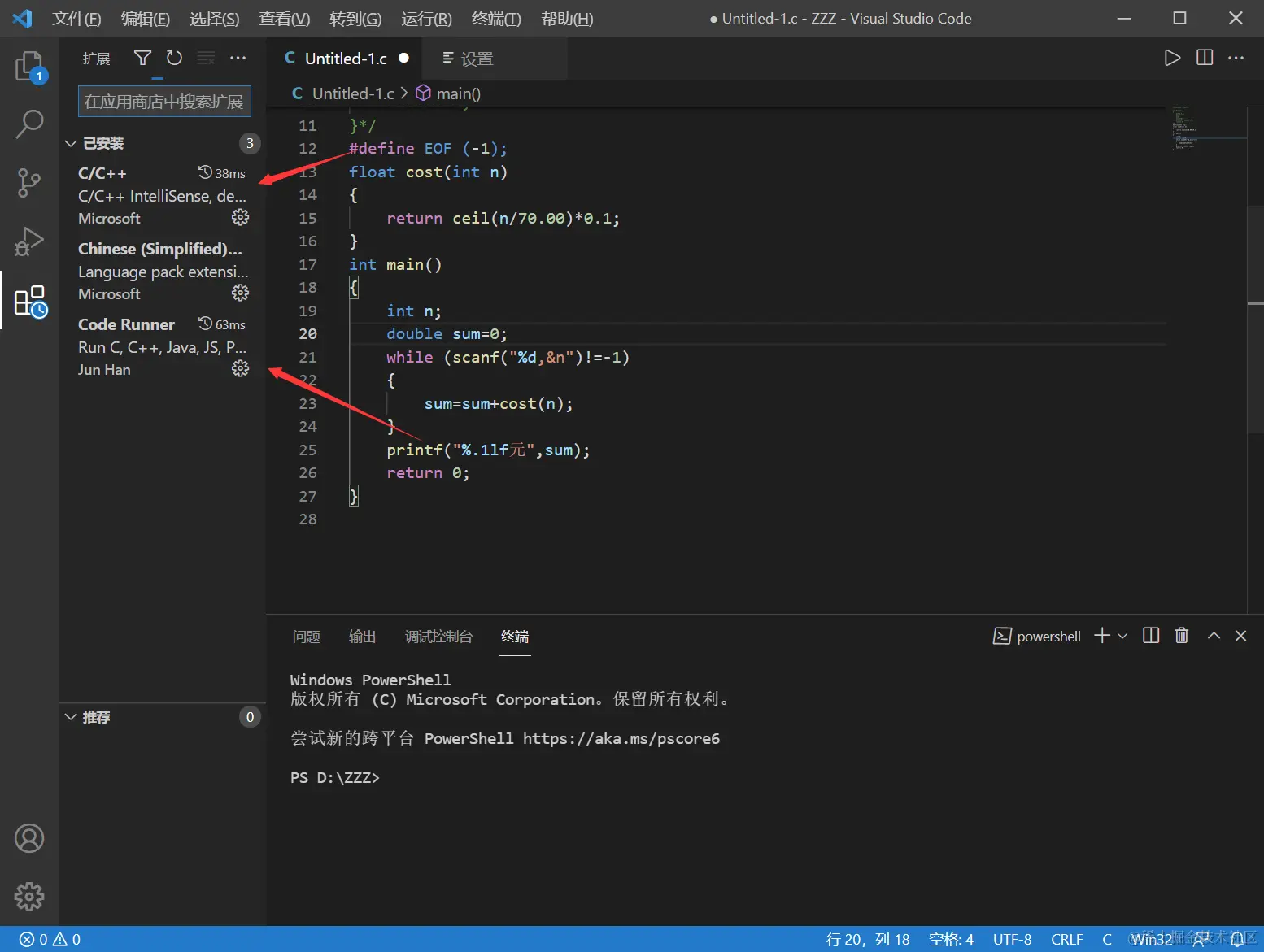Click the installed extensions count badge 3

[x=250, y=143]
